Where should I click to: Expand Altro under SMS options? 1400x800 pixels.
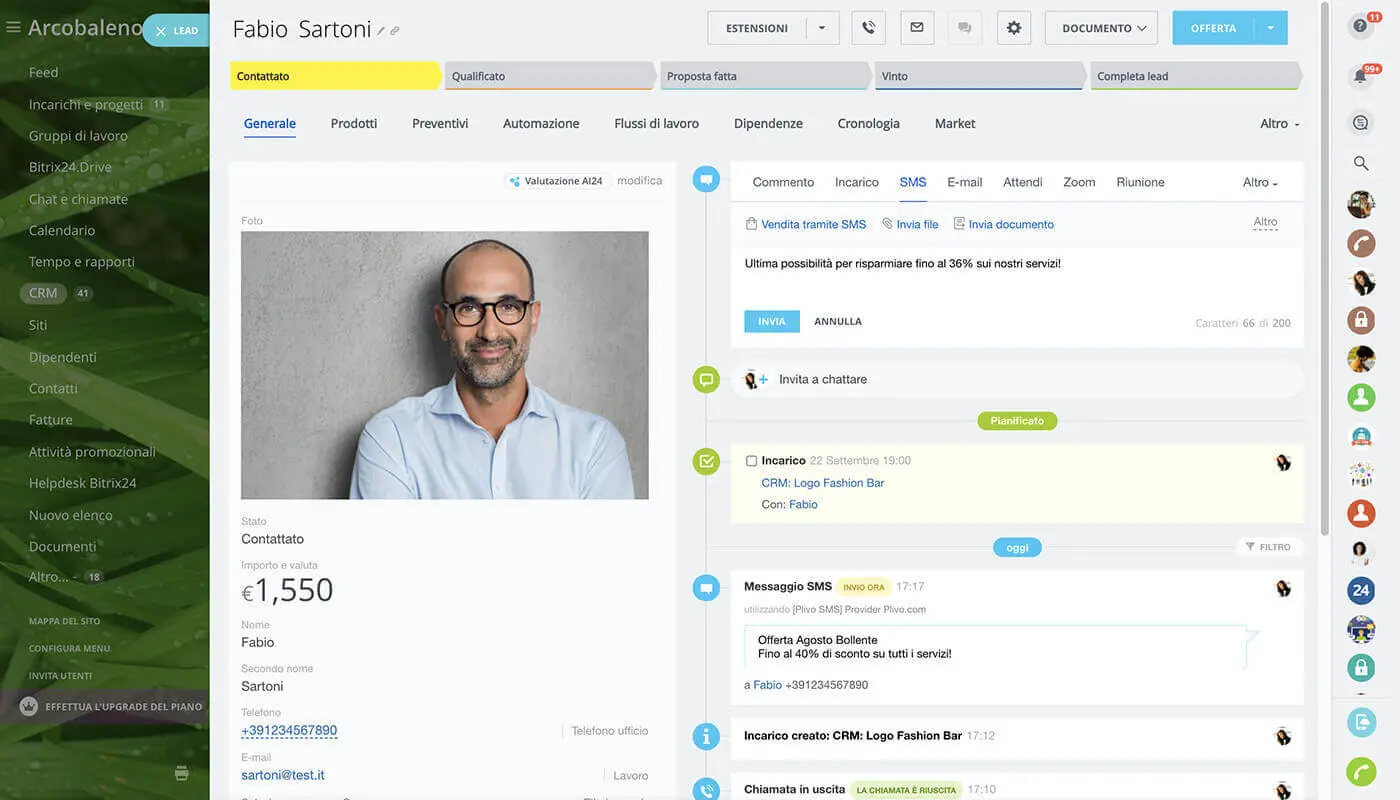[1265, 222]
